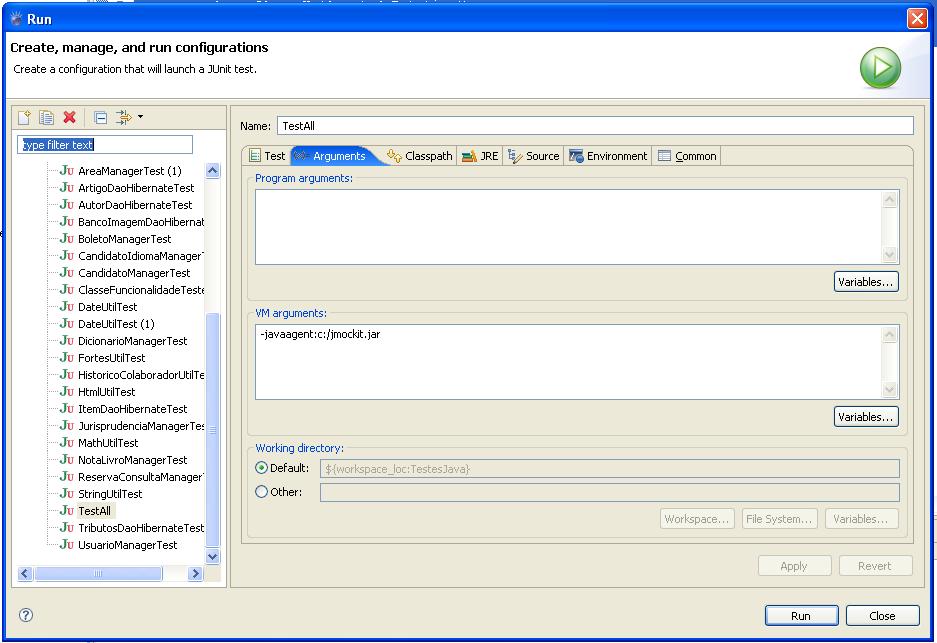Image resolution: width=937 pixels, height=643 pixels.
Task: Click the JUnit icon beside ArtigoDaoHibernateTest
Action: click(x=66, y=188)
